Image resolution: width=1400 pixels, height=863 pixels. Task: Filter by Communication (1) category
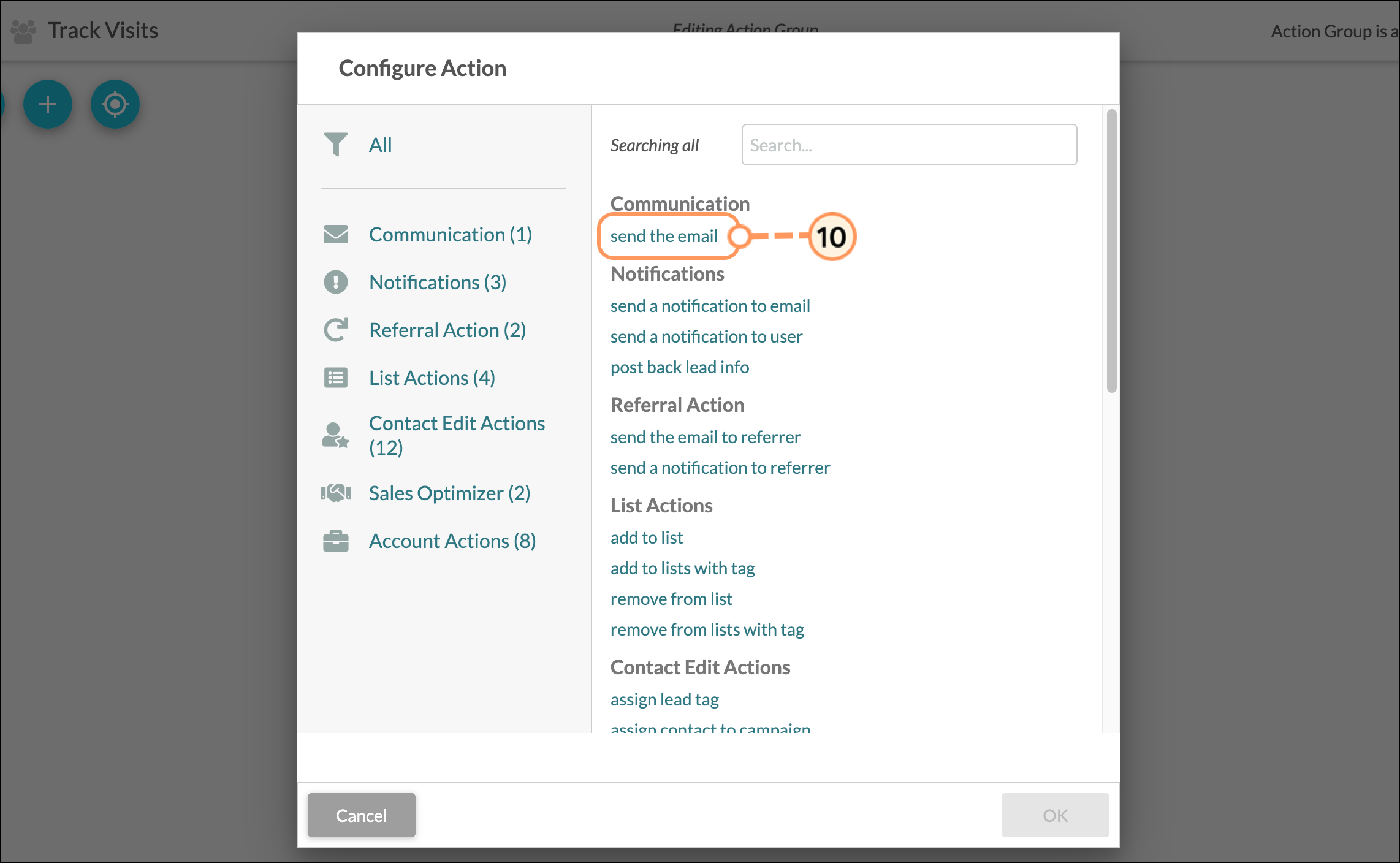pyautogui.click(x=450, y=234)
